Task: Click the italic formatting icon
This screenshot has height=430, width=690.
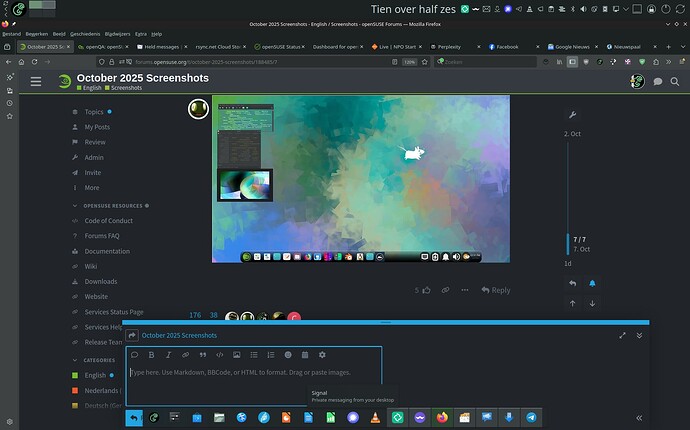Action: 168,355
